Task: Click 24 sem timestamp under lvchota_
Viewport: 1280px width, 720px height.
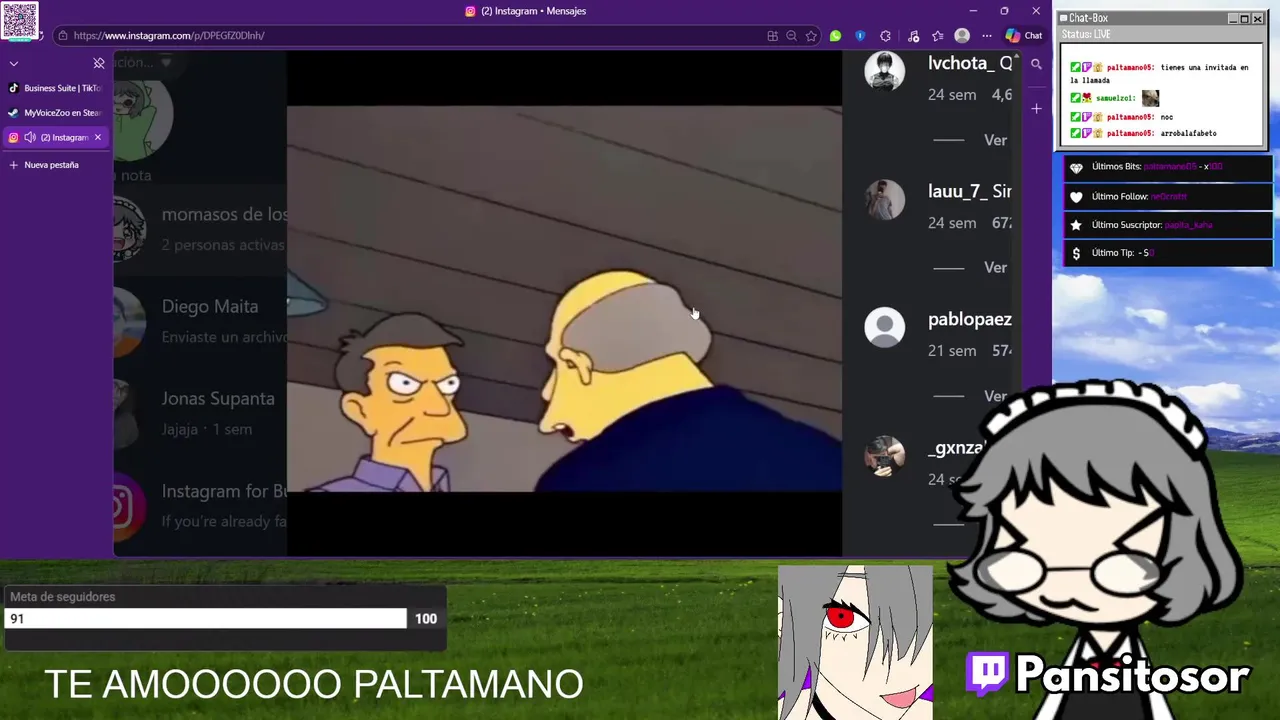Action: (952, 95)
